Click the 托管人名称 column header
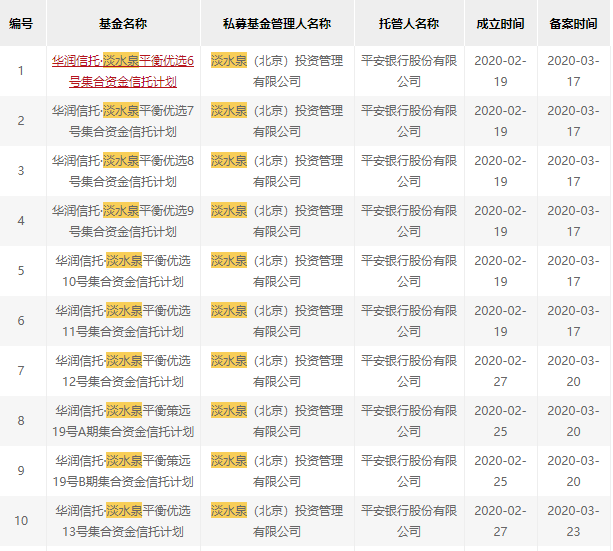The width and height of the screenshot is (613, 551). pos(409,23)
